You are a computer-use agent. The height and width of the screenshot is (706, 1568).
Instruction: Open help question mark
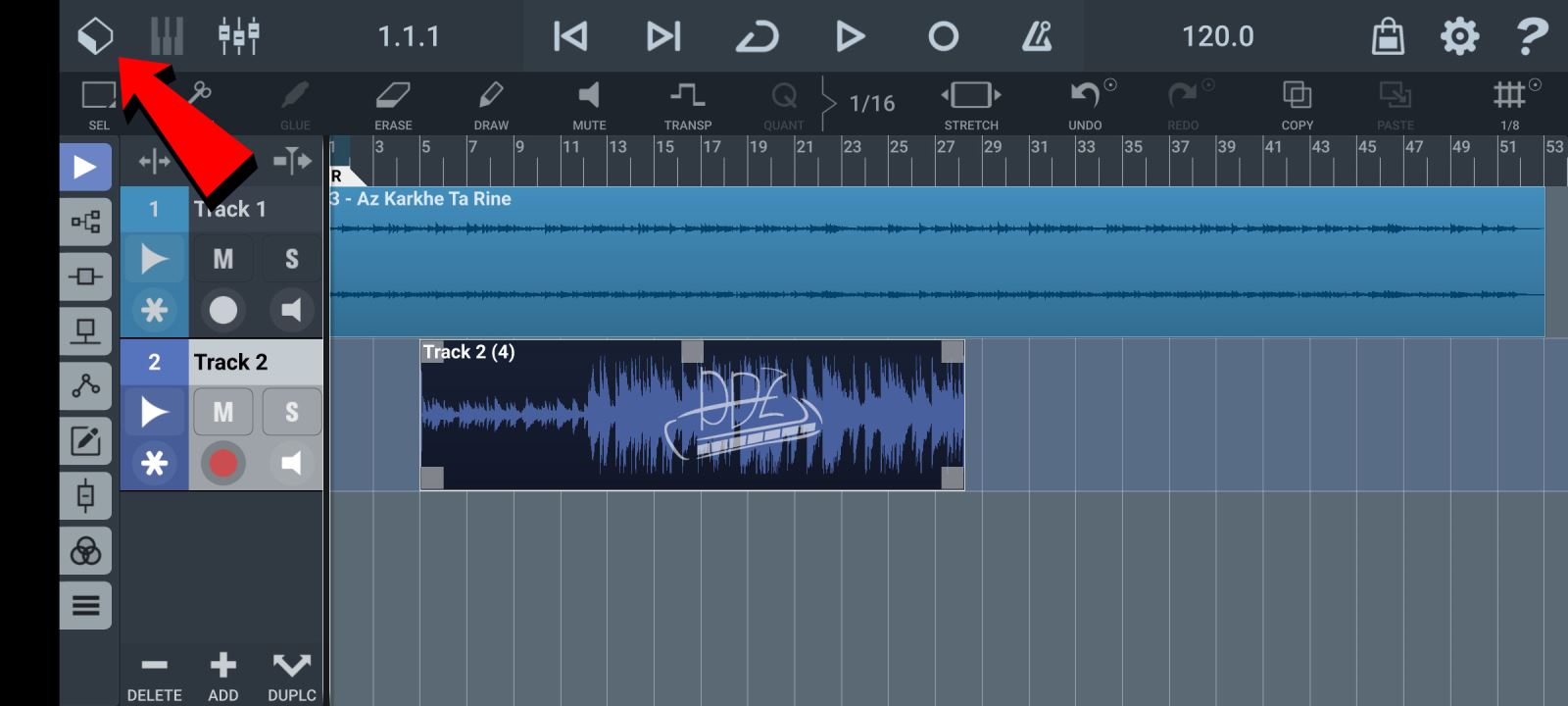(x=1532, y=36)
